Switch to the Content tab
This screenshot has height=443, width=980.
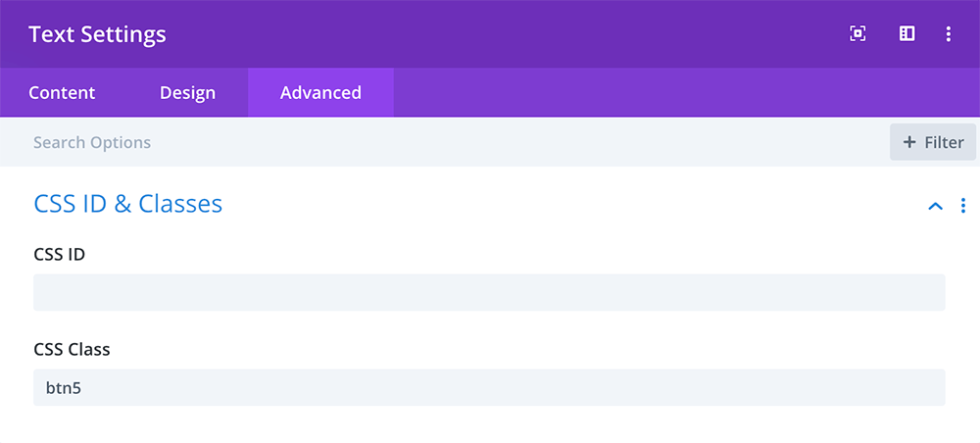coord(62,93)
